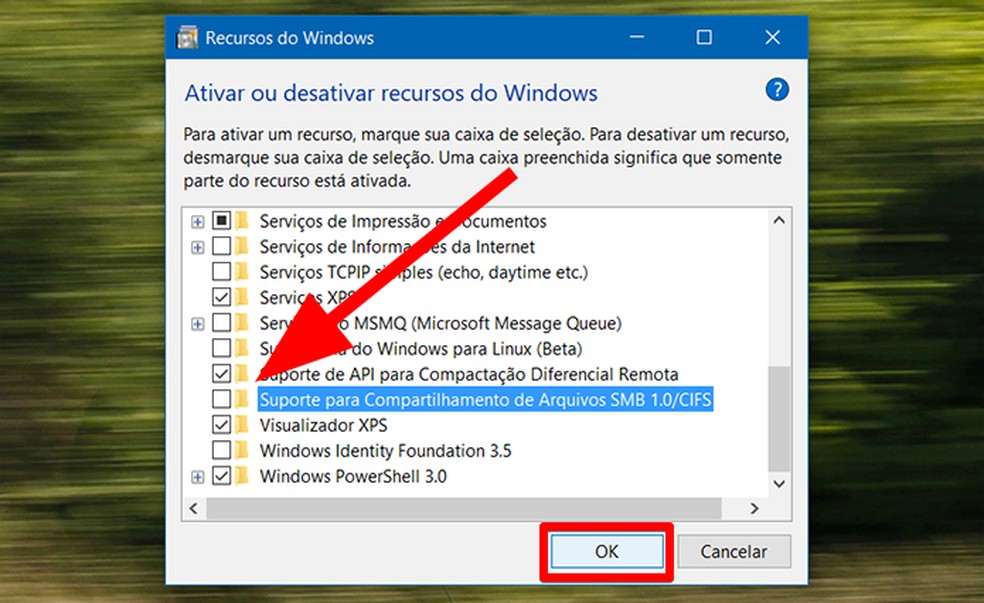Enable Windows Identity Foundation 3.5 checkbox
984x603 pixels.
point(222,451)
